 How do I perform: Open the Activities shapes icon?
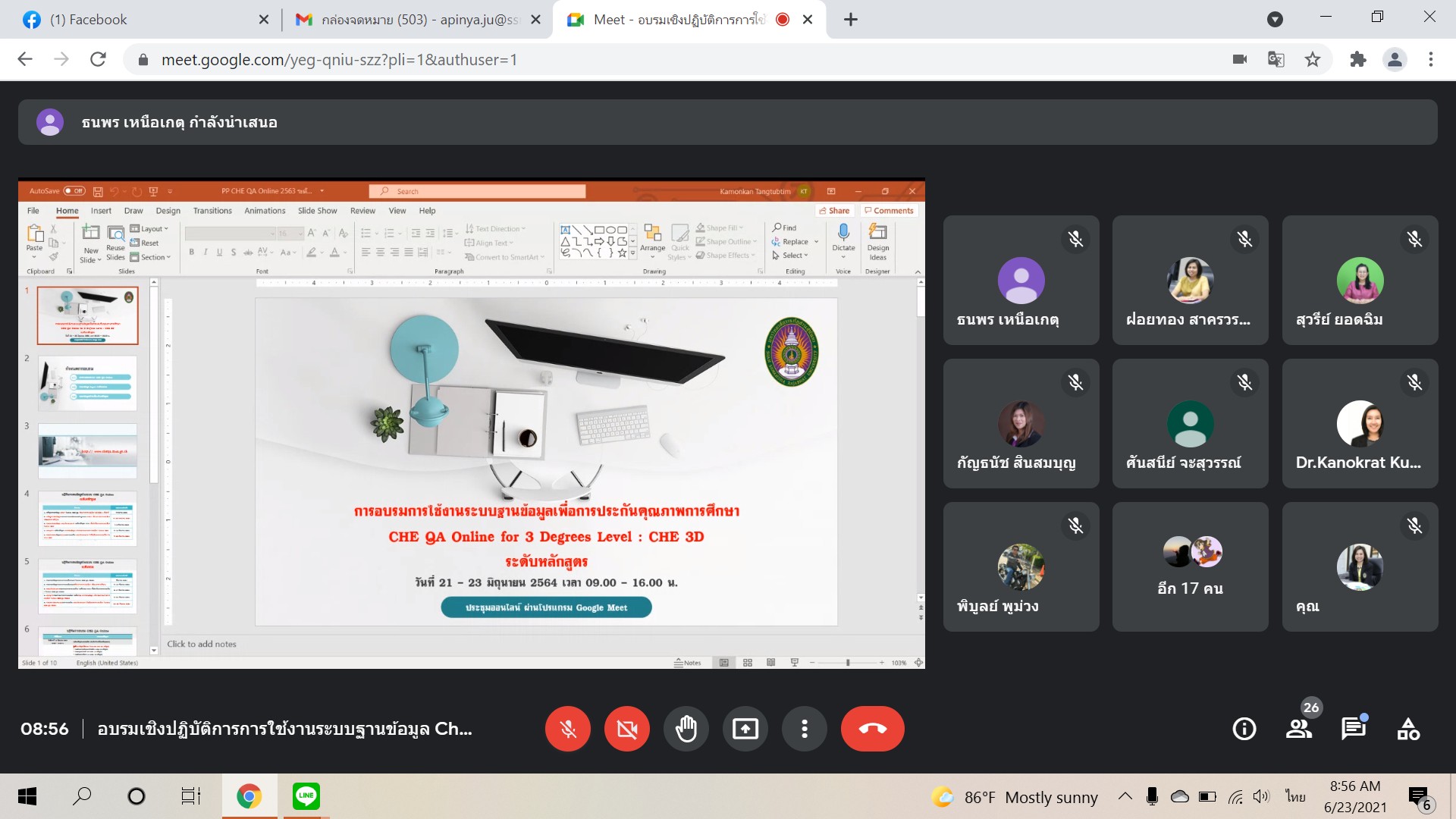click(1408, 729)
